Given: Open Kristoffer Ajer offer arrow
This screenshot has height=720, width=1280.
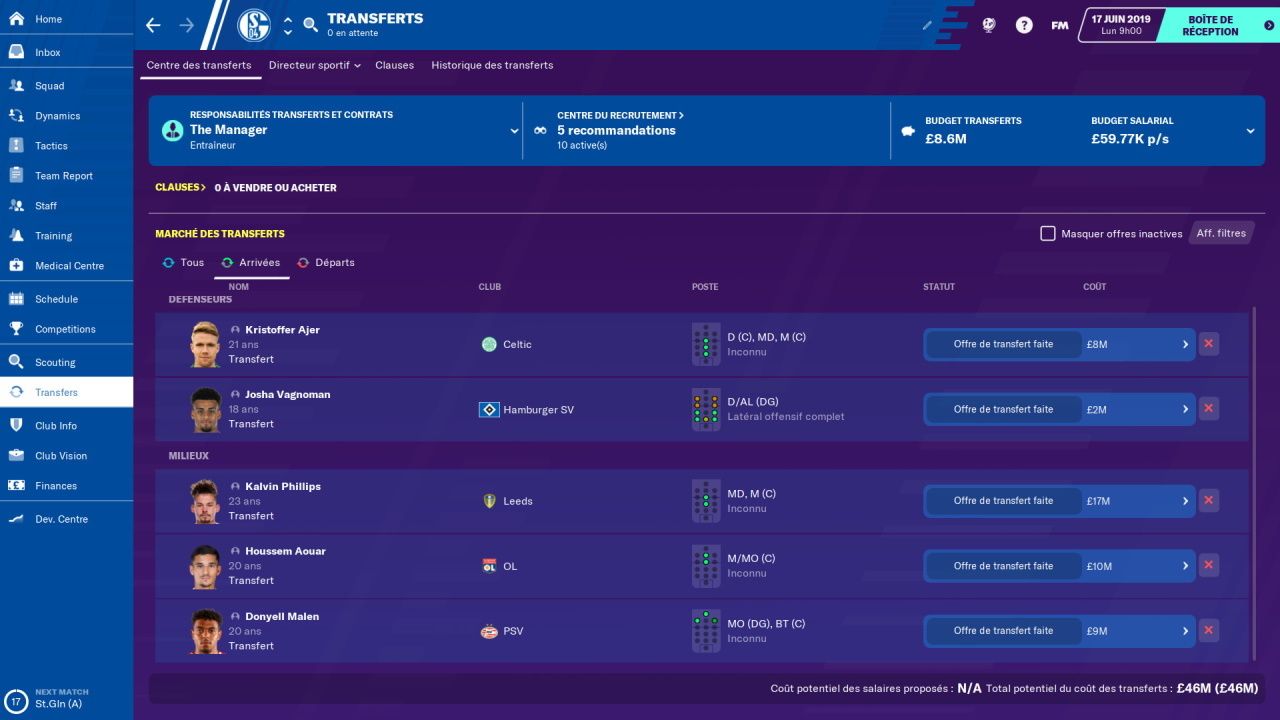Looking at the screenshot, I should point(1185,344).
